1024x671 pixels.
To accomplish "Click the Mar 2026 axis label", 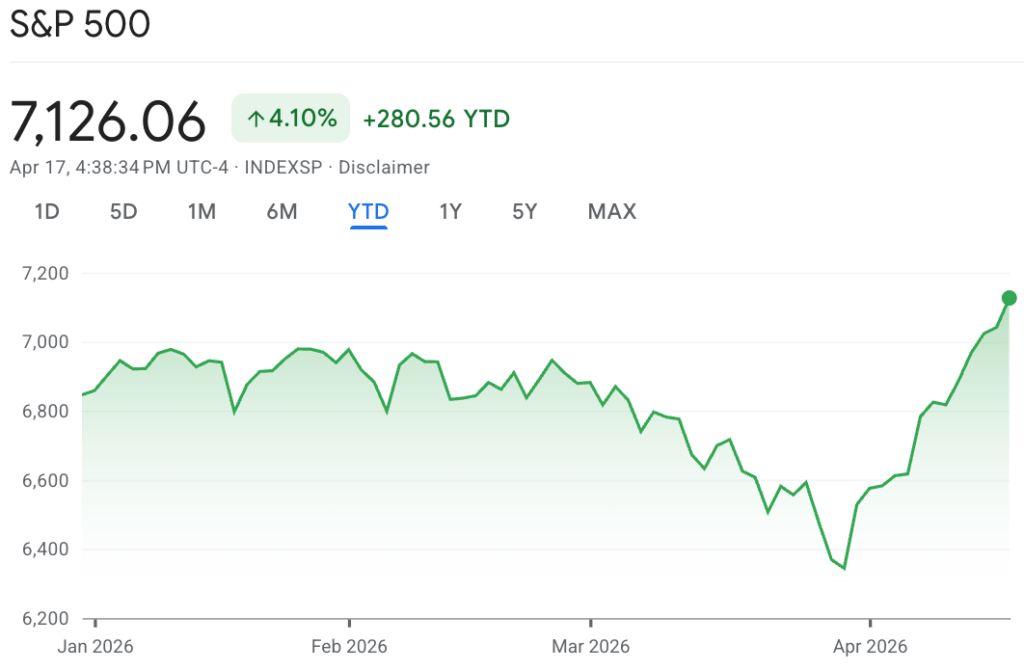I will pyautogui.click(x=591, y=646).
